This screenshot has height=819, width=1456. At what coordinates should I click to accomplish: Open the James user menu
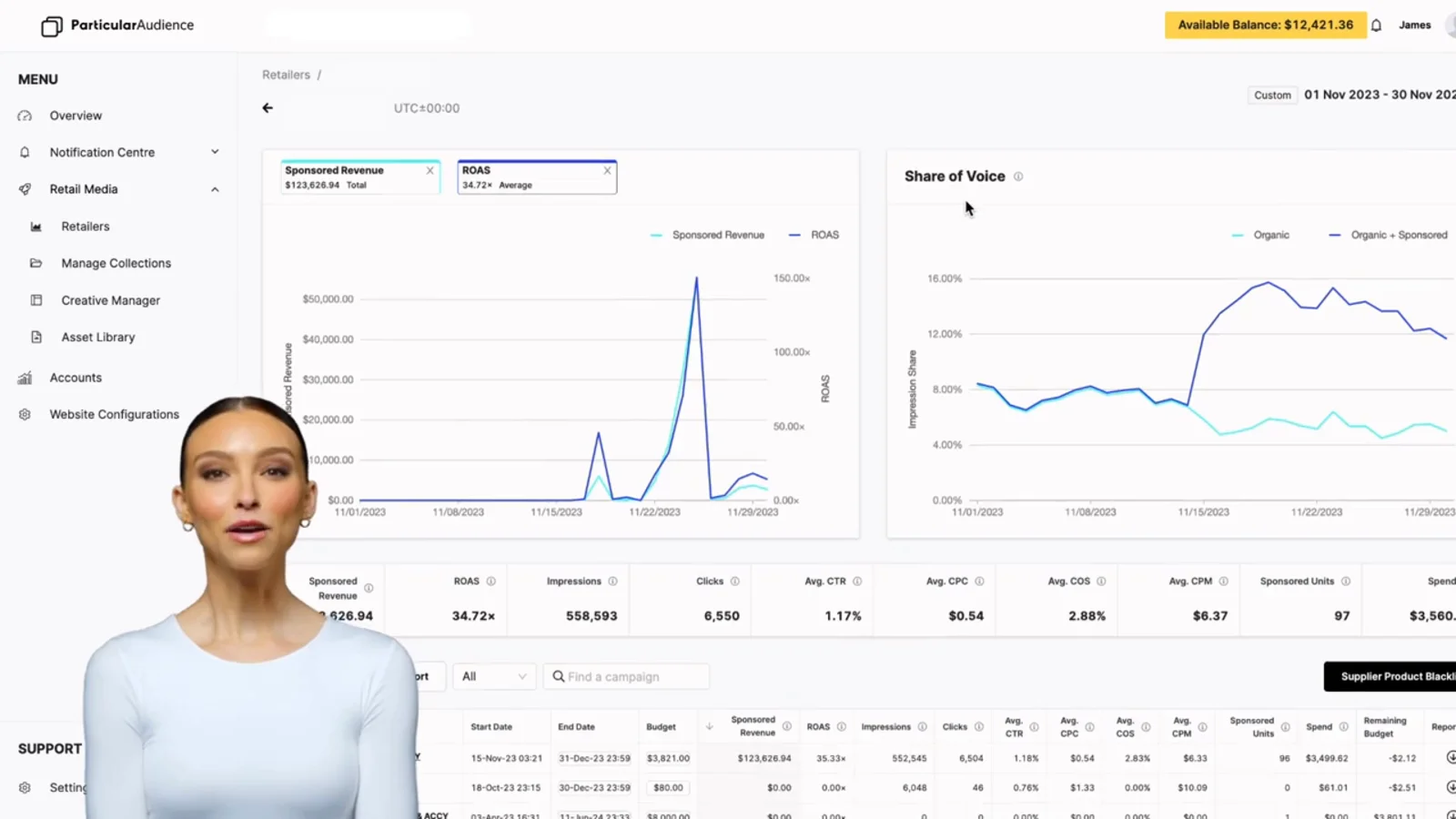[x=1415, y=25]
